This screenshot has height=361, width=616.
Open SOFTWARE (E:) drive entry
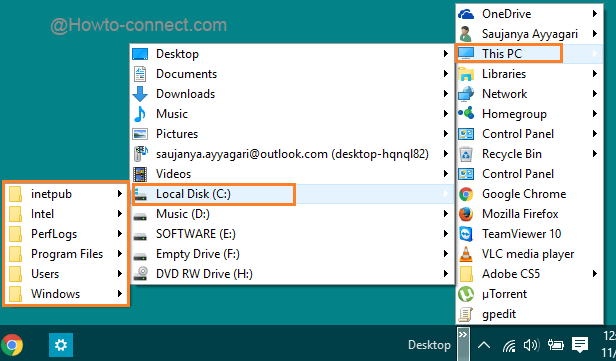[x=292, y=234]
